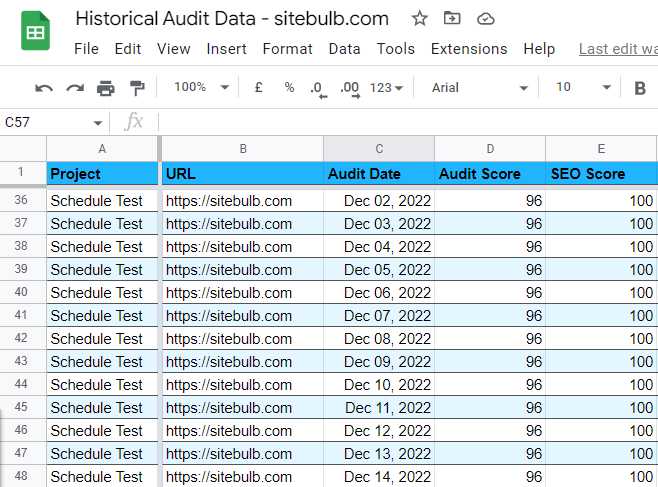Image resolution: width=658 pixels, height=487 pixels.
Task: Expand the name box dropdown arrow
Action: coord(98,123)
